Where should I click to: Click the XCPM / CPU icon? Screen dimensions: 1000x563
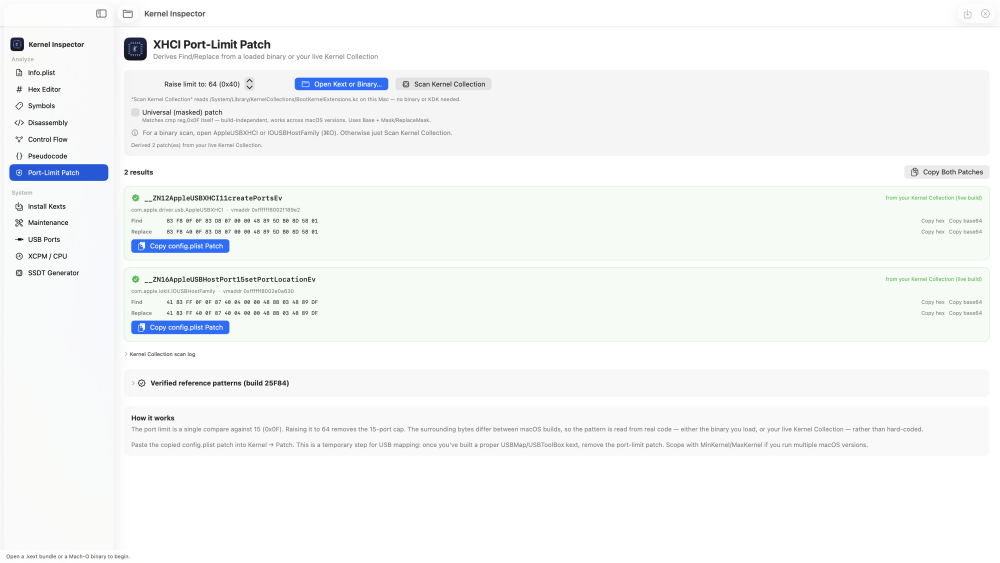19,256
